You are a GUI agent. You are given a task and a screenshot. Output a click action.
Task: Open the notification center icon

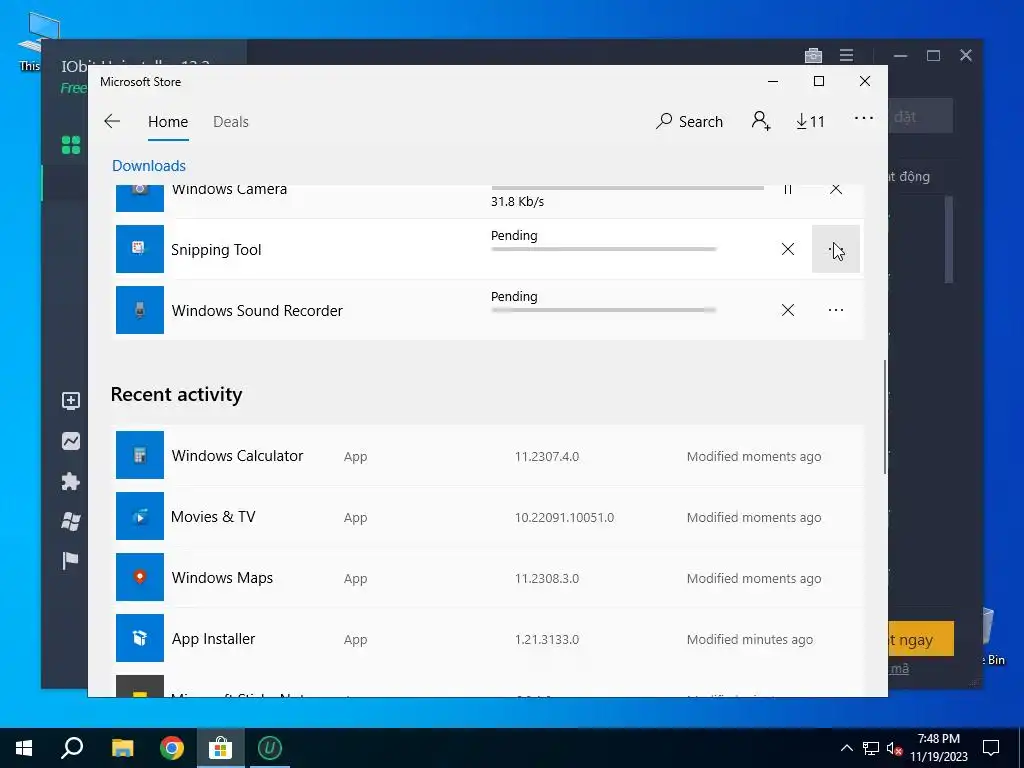[x=991, y=748]
